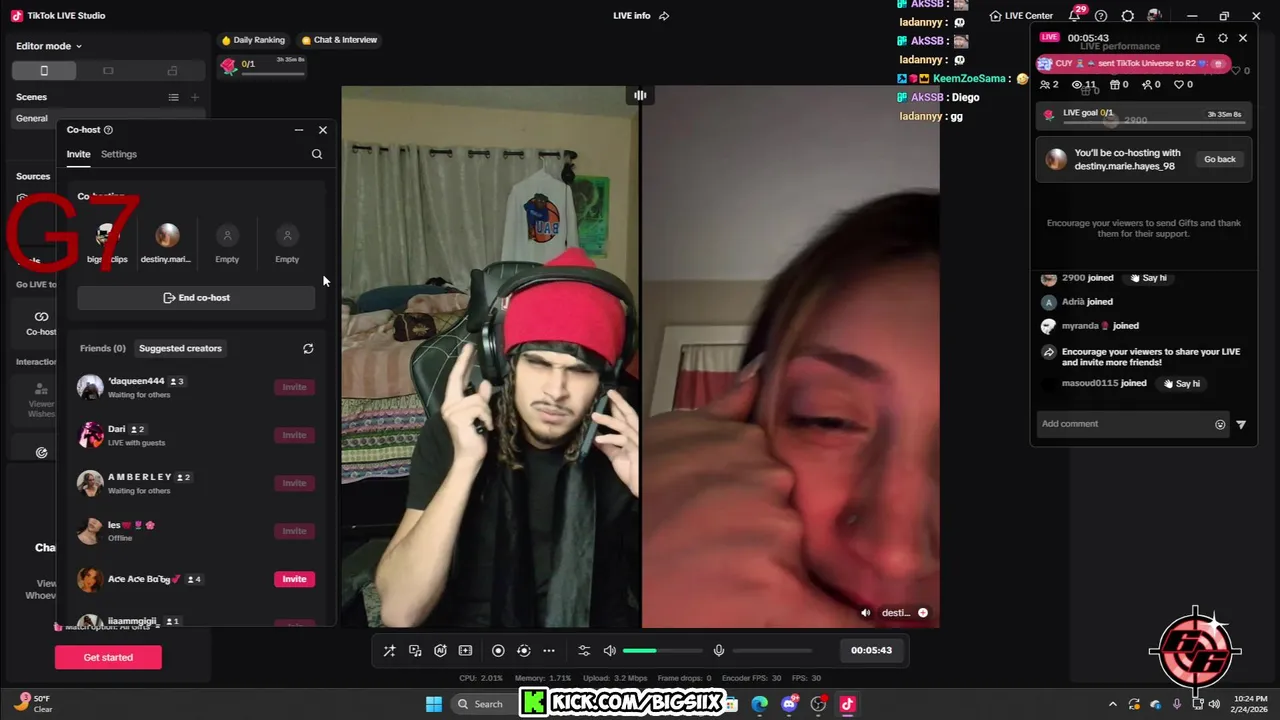Select 'daqueen444 in suggested creators

[x=196, y=387]
